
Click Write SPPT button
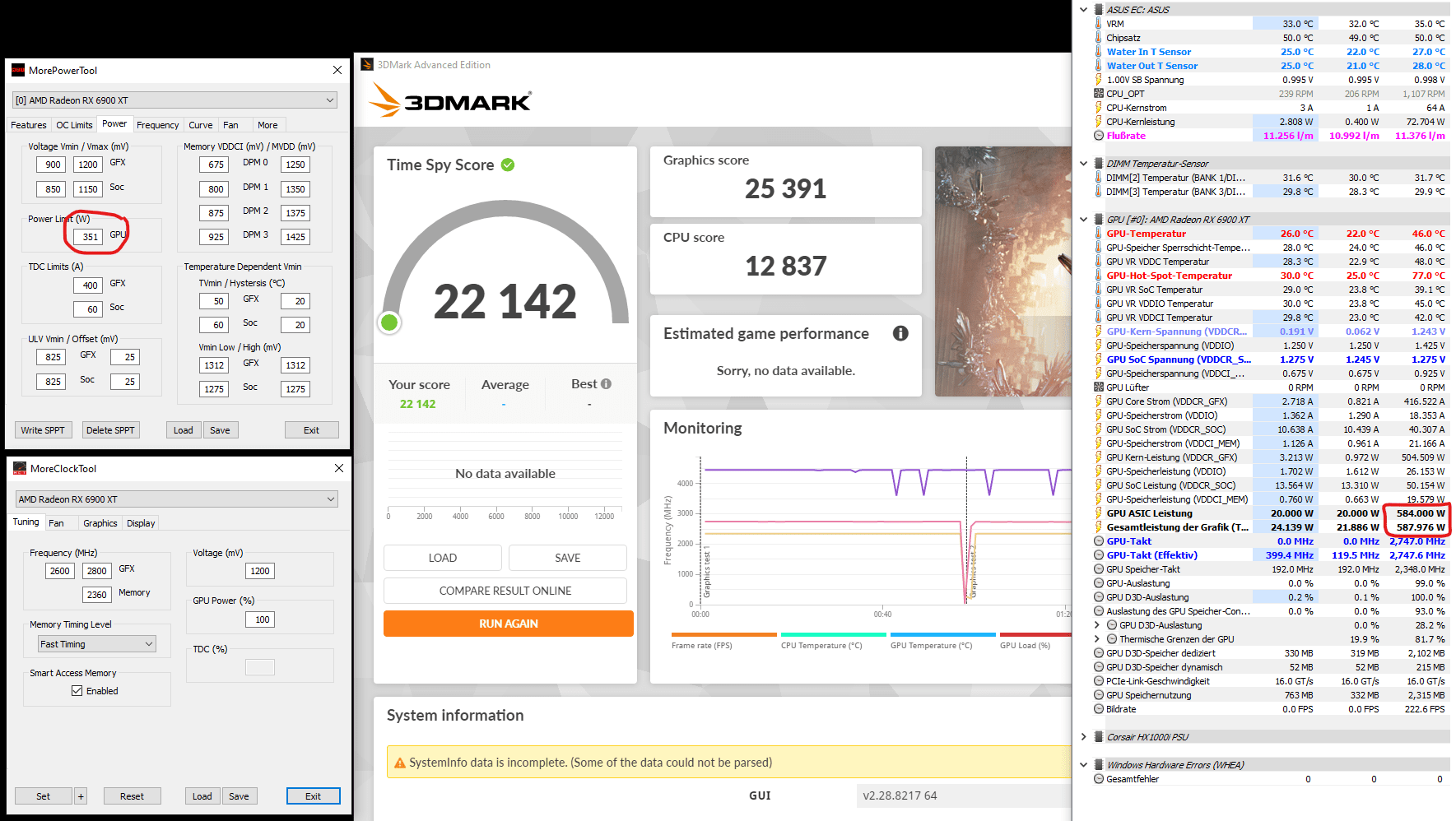43,430
